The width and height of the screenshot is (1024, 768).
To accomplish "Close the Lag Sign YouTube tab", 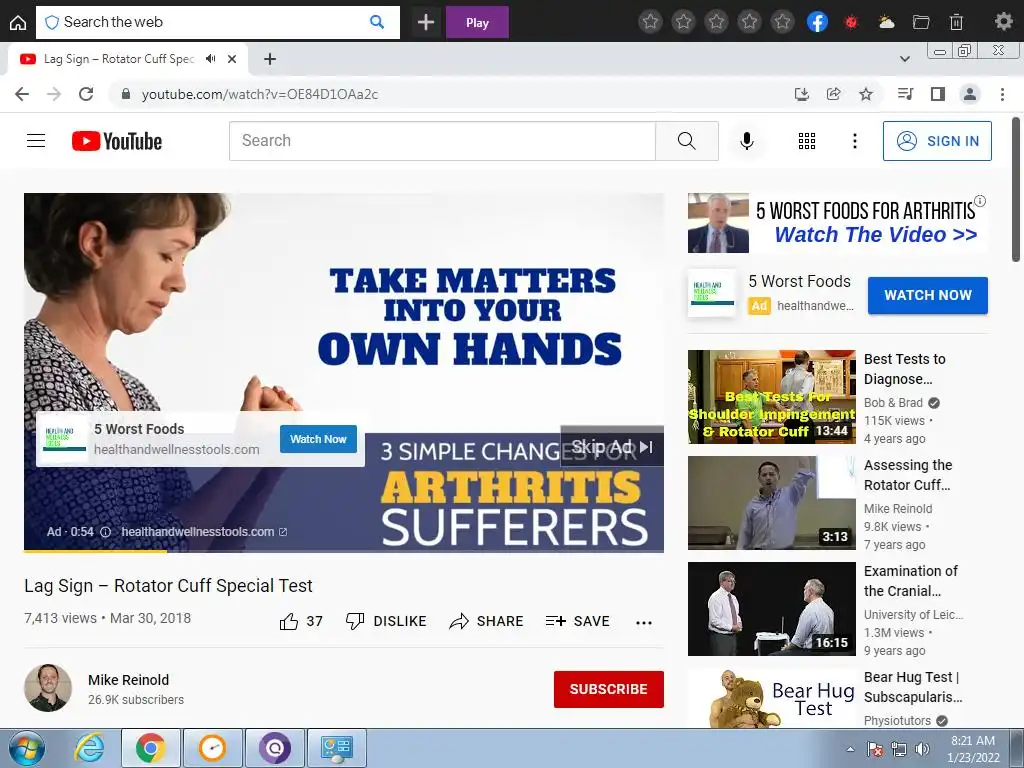I will 232,59.
